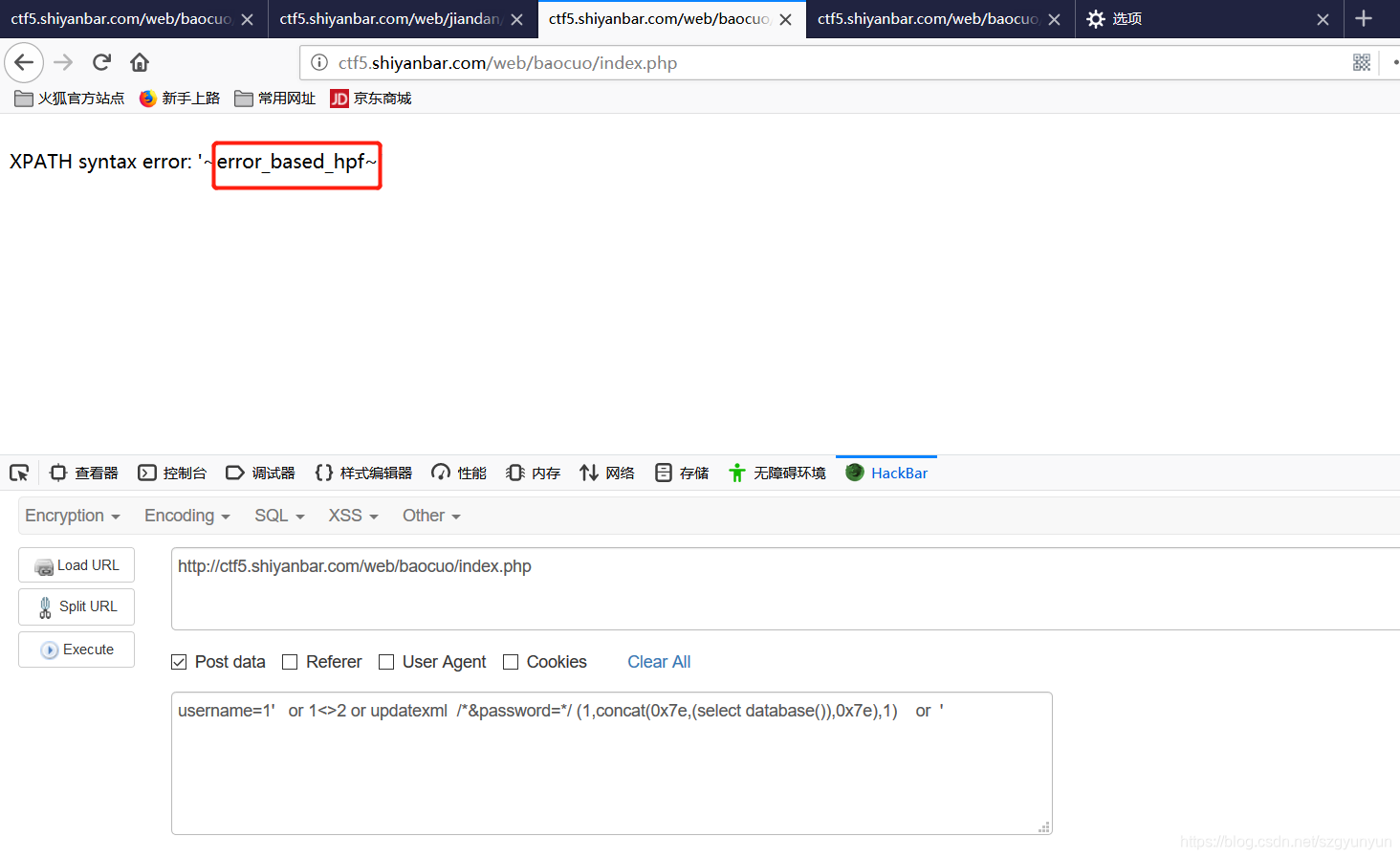The image size is (1400, 859).
Task: Select the HackBar devtools tab
Action: (886, 473)
